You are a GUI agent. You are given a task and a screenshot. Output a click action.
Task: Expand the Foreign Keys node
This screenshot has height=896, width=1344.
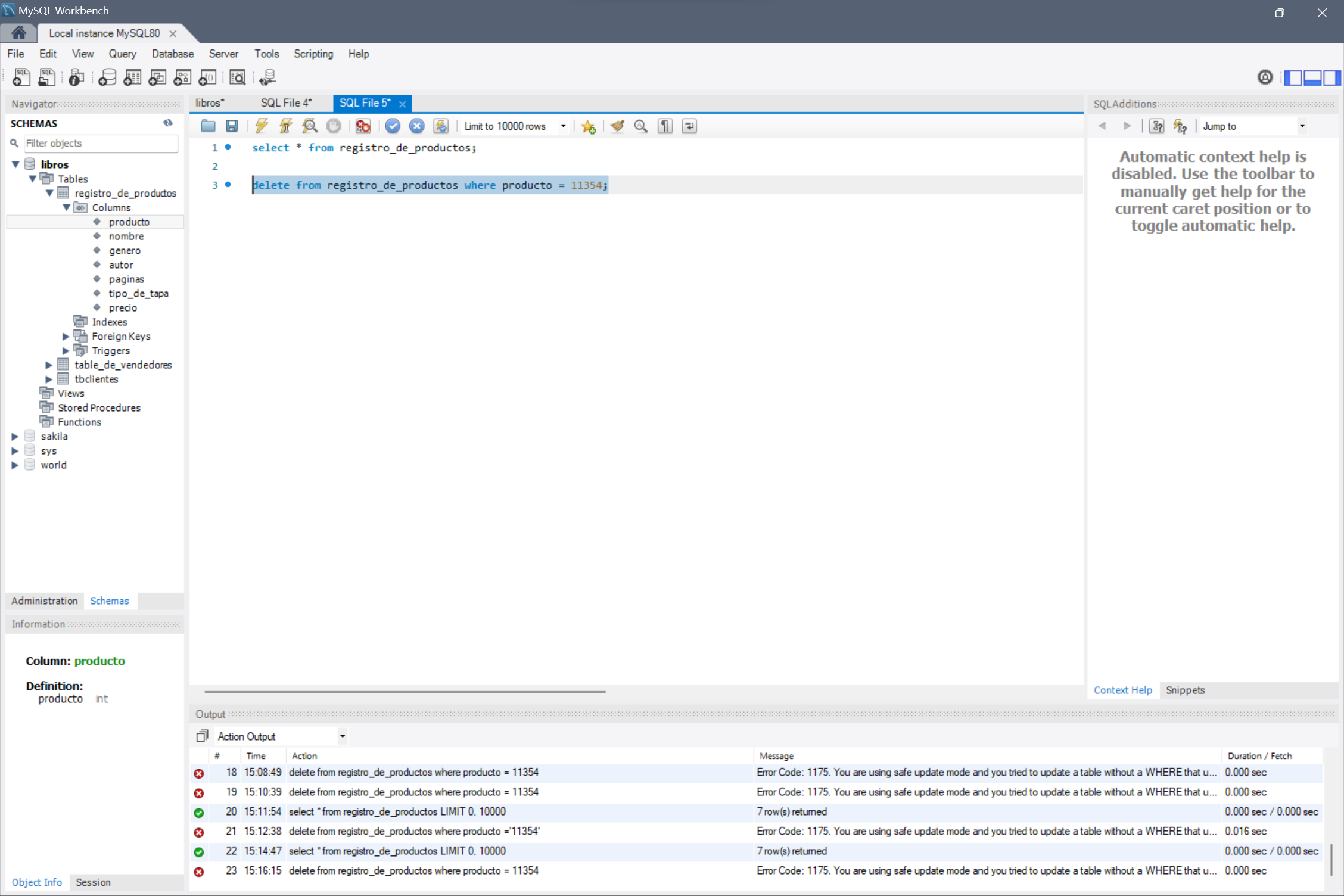pyautogui.click(x=66, y=336)
